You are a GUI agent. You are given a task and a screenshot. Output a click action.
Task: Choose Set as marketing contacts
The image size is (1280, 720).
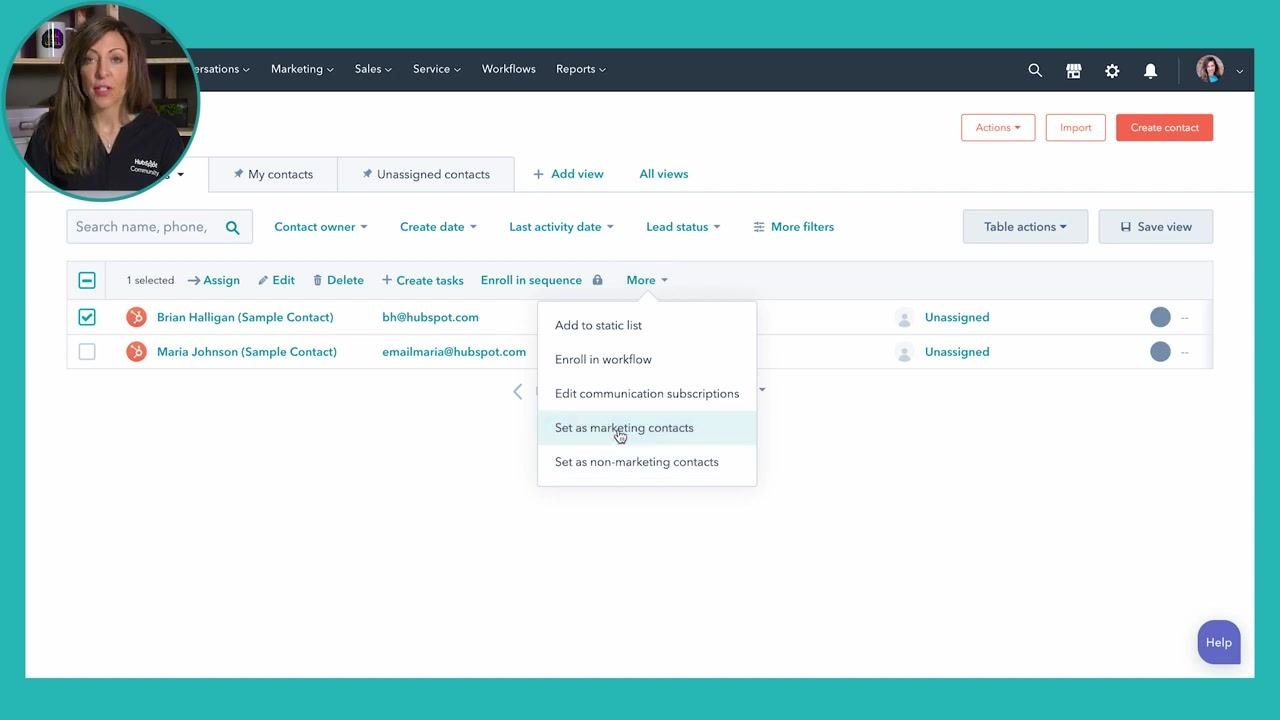[x=647, y=428]
